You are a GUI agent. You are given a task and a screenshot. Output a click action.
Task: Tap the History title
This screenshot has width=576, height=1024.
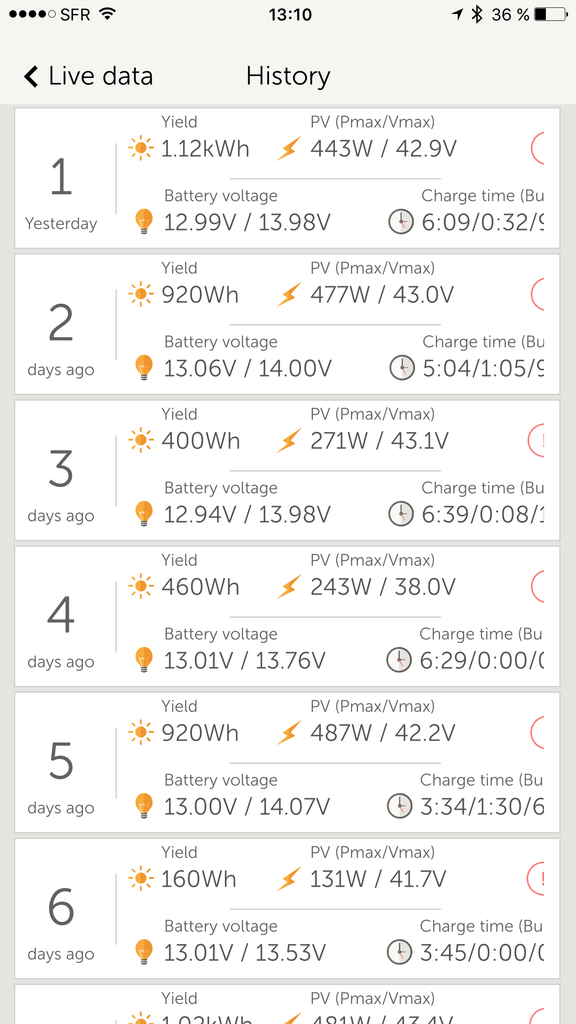coord(288,76)
